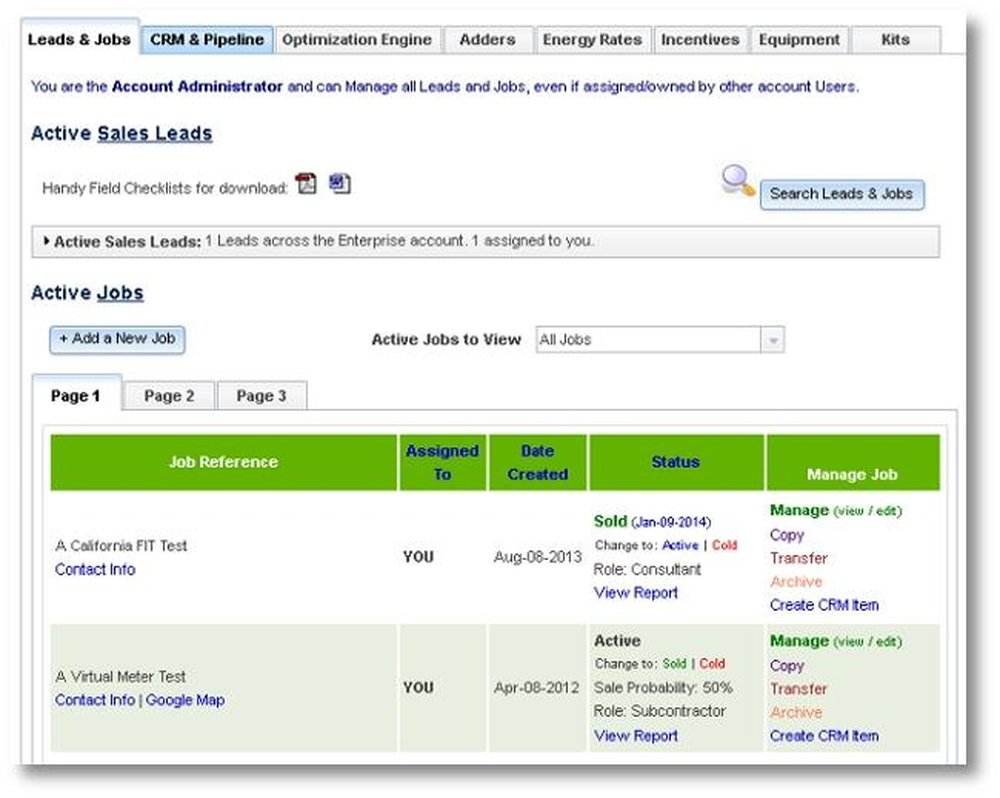This screenshot has width=1000, height=798.
Task: Download the PDF field checklist icon
Action: coord(306,184)
